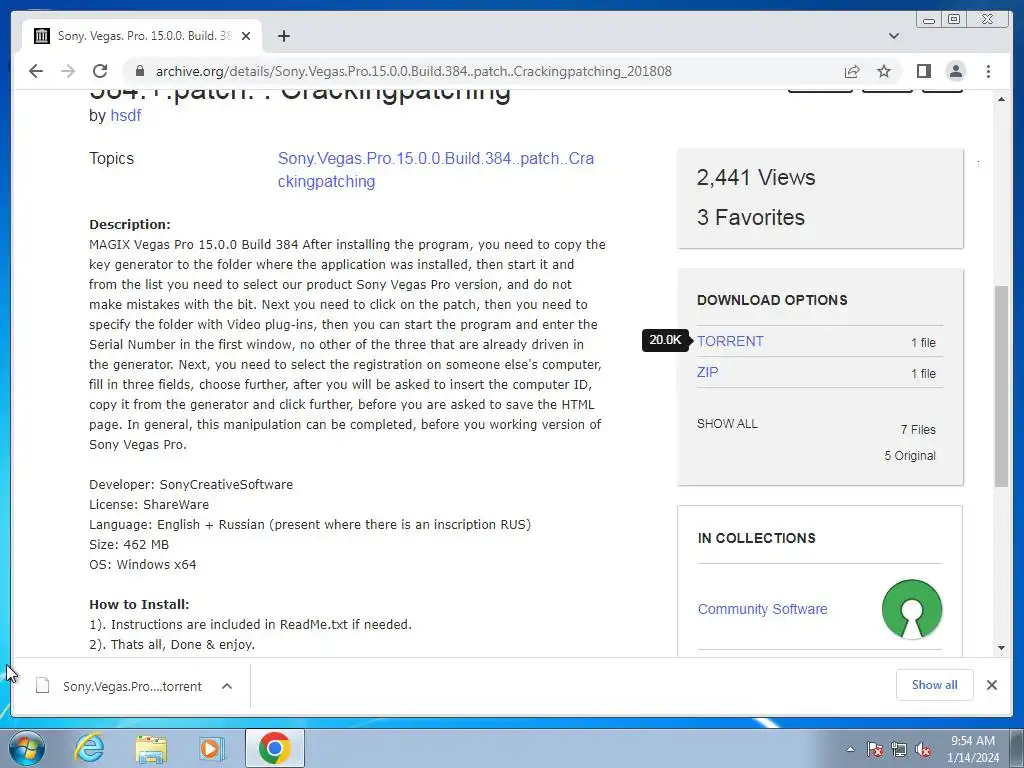
Task: Open a new tab with the plus button
Action: point(283,36)
